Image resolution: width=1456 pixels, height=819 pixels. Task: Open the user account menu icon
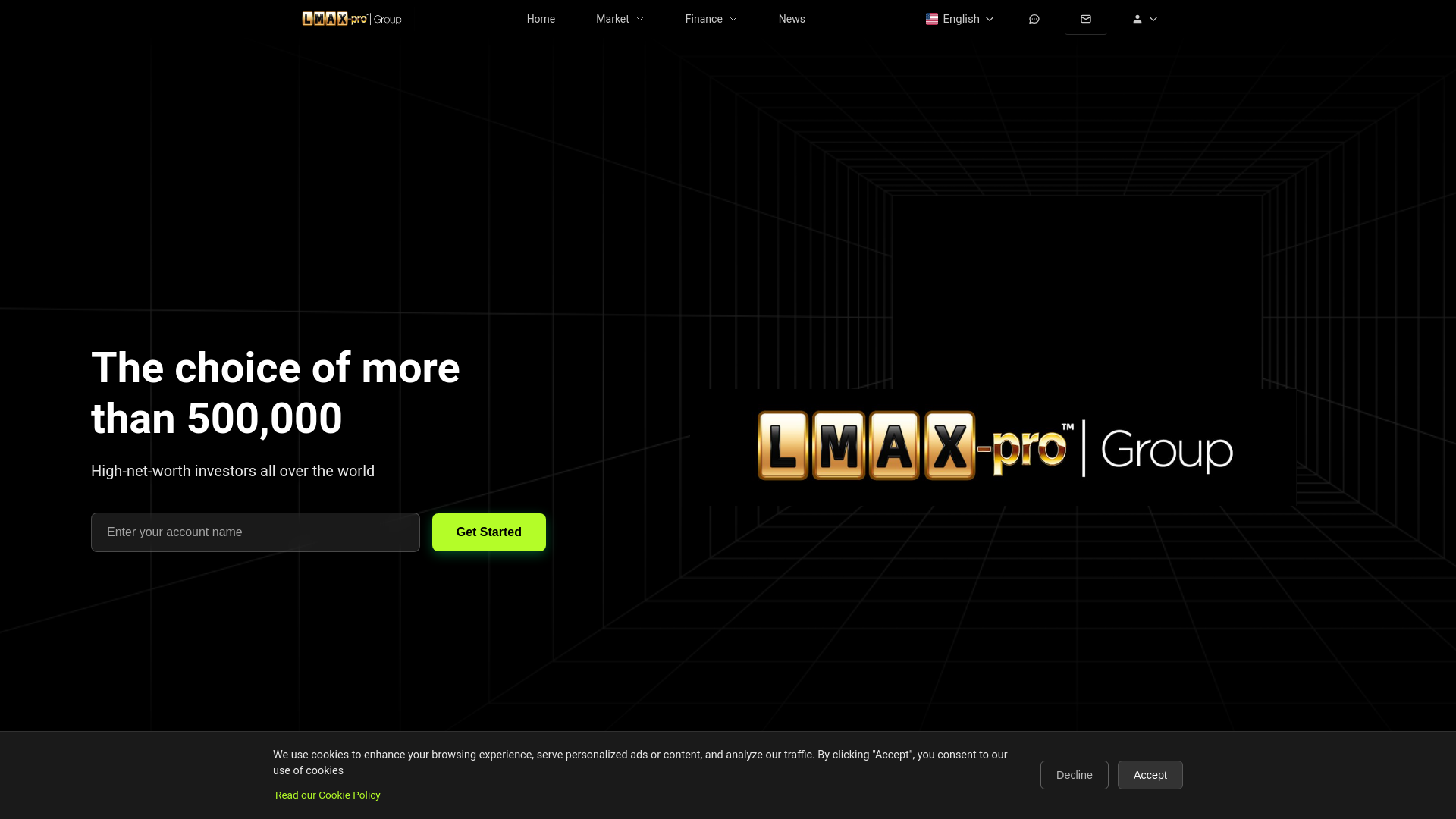1145,19
